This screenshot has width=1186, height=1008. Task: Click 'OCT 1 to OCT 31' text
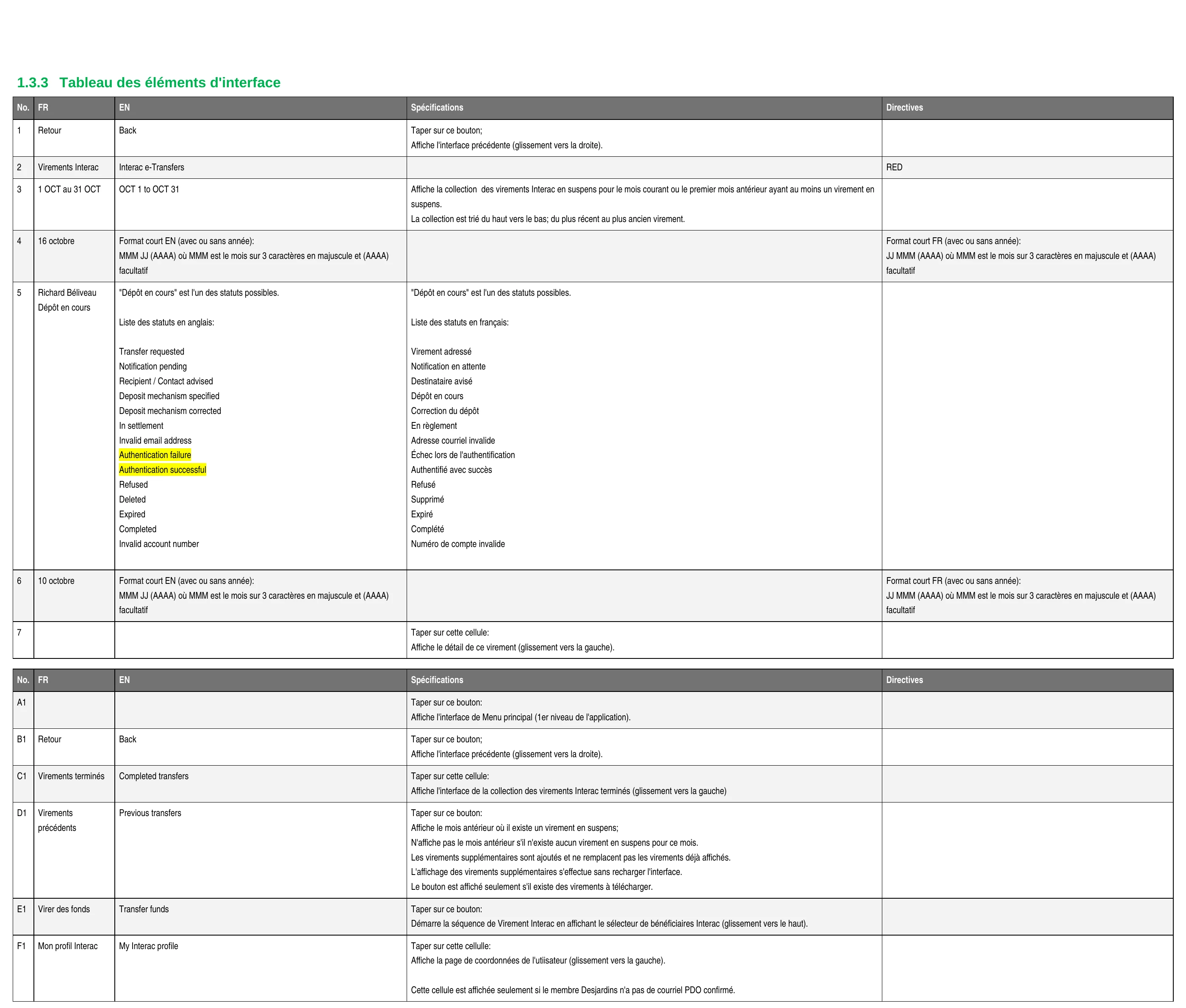[149, 189]
